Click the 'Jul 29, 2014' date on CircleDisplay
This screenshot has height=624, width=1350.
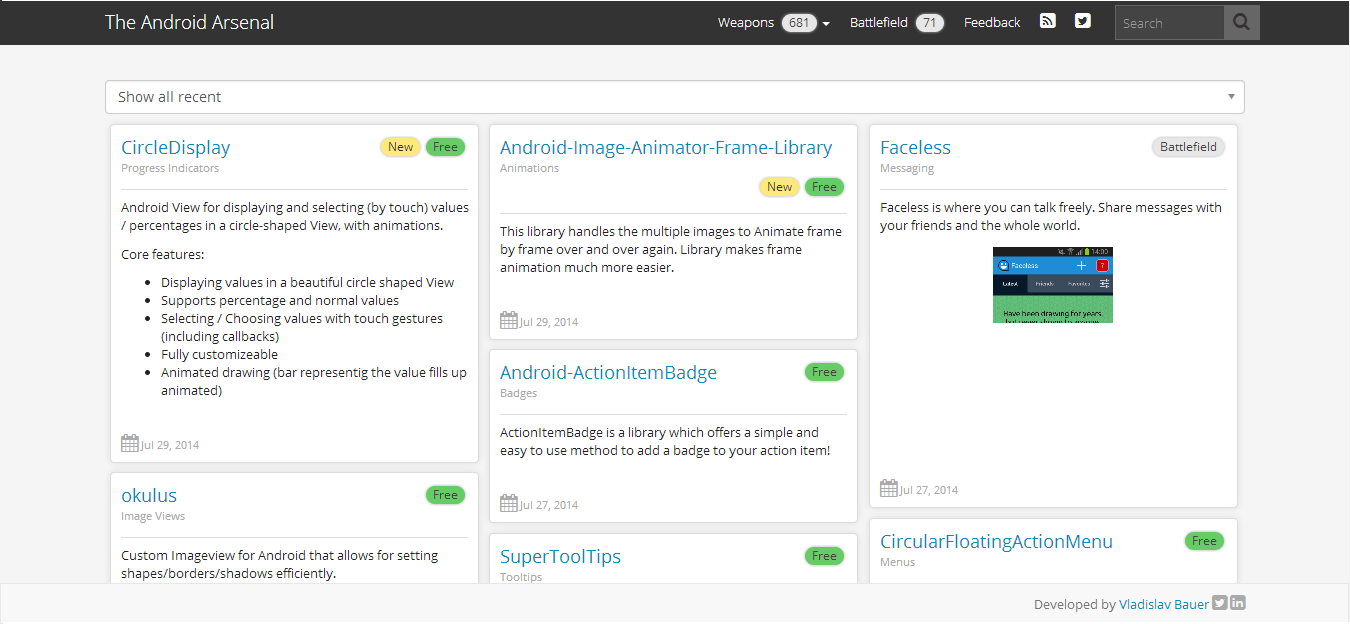tap(170, 445)
